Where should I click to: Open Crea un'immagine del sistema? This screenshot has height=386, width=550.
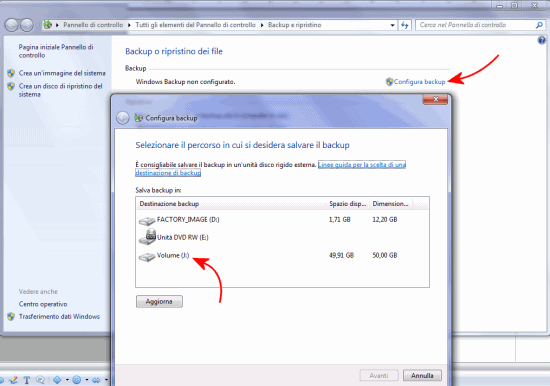point(62,73)
